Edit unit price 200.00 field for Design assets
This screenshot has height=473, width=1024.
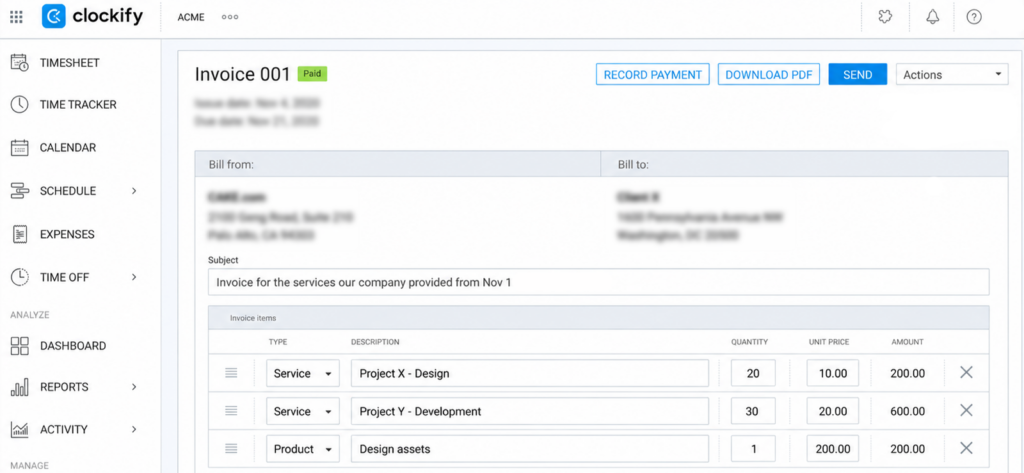point(833,449)
